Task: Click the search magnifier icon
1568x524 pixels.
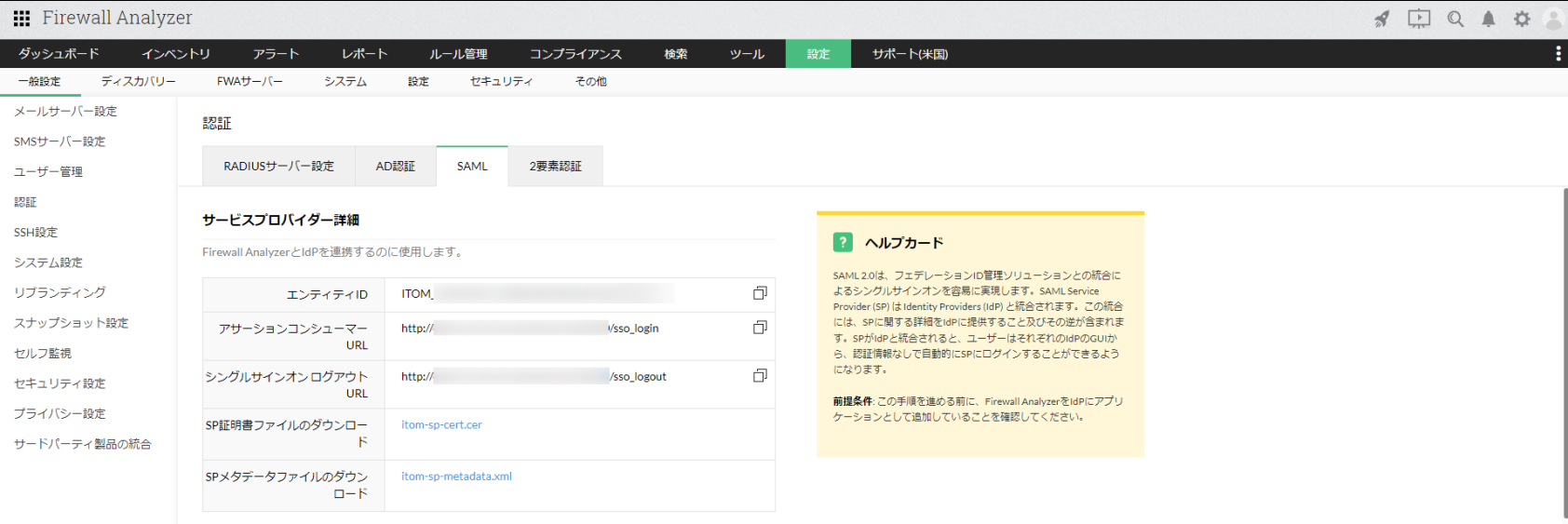Action: pyautogui.click(x=1455, y=19)
